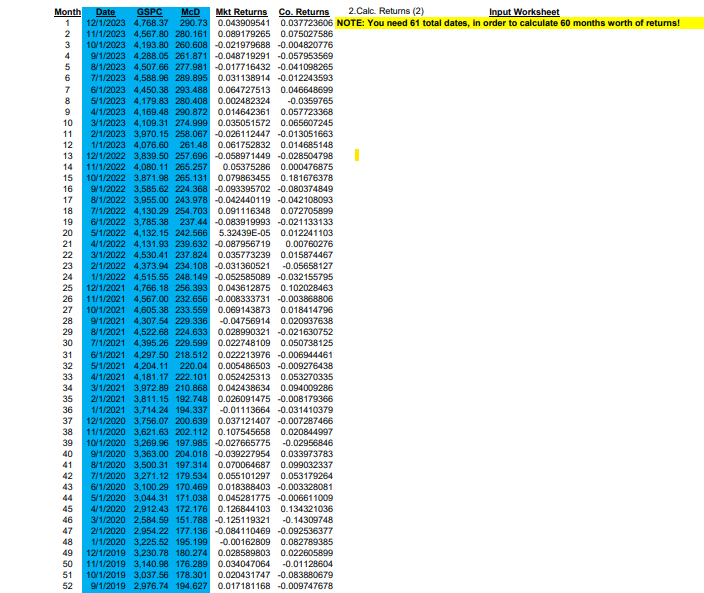This screenshot has height=593, width=704.
Task: Click date cell 3/1/2023
Action: [x=108, y=123]
